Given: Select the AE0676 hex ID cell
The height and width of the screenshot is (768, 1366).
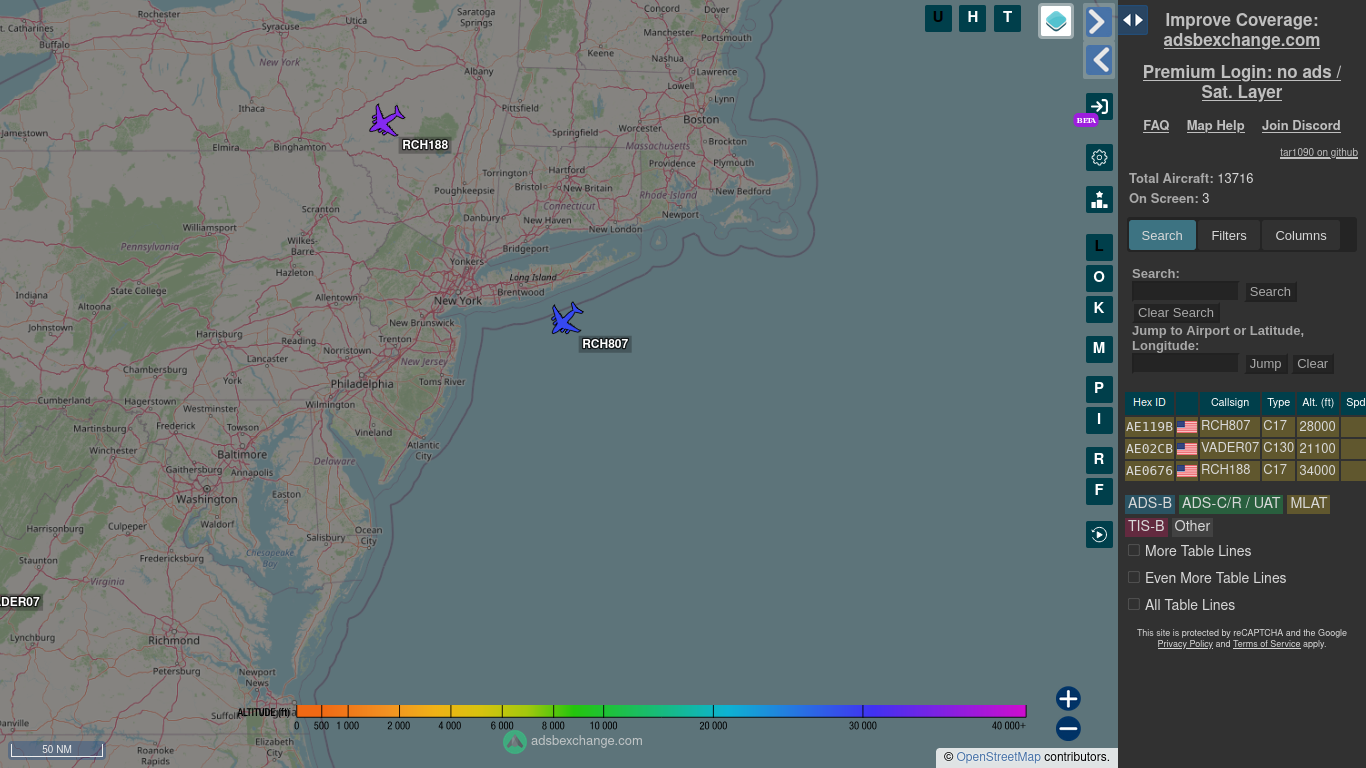Looking at the screenshot, I should point(1149,470).
